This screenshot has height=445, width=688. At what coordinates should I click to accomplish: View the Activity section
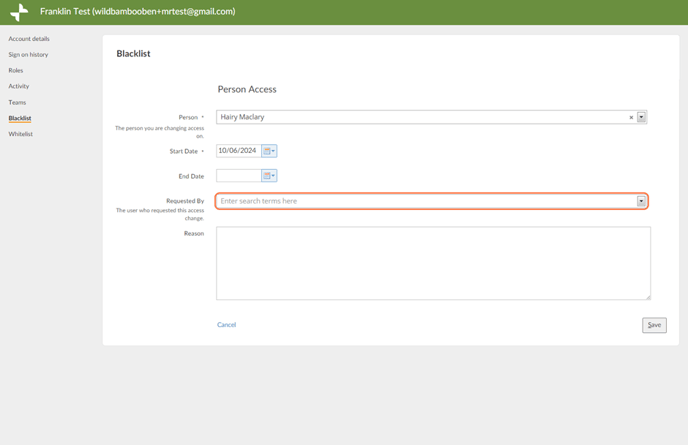[19, 86]
